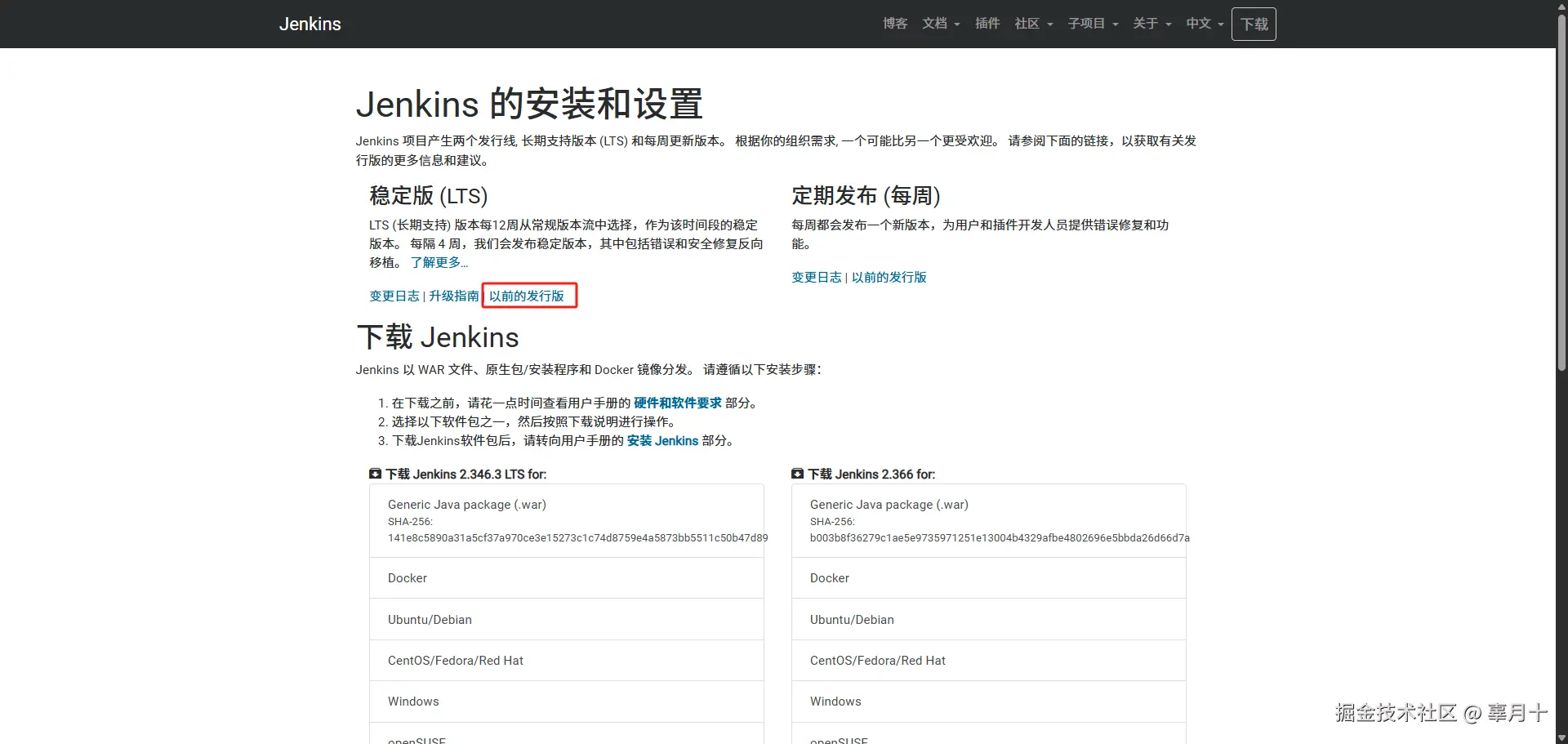Choose Ubuntu/Debian under Jenkins 2.366 weekly
This screenshot has height=744, width=1568.
click(x=989, y=619)
